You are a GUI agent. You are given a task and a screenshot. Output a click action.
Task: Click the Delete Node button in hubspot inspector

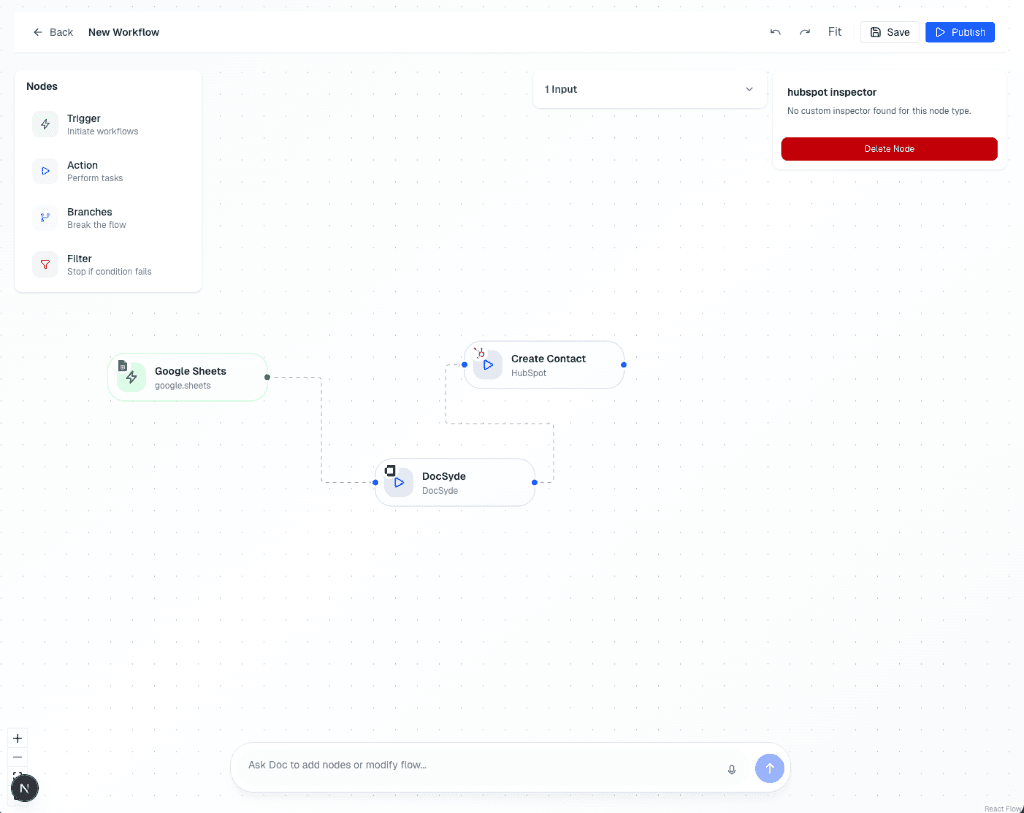point(889,148)
